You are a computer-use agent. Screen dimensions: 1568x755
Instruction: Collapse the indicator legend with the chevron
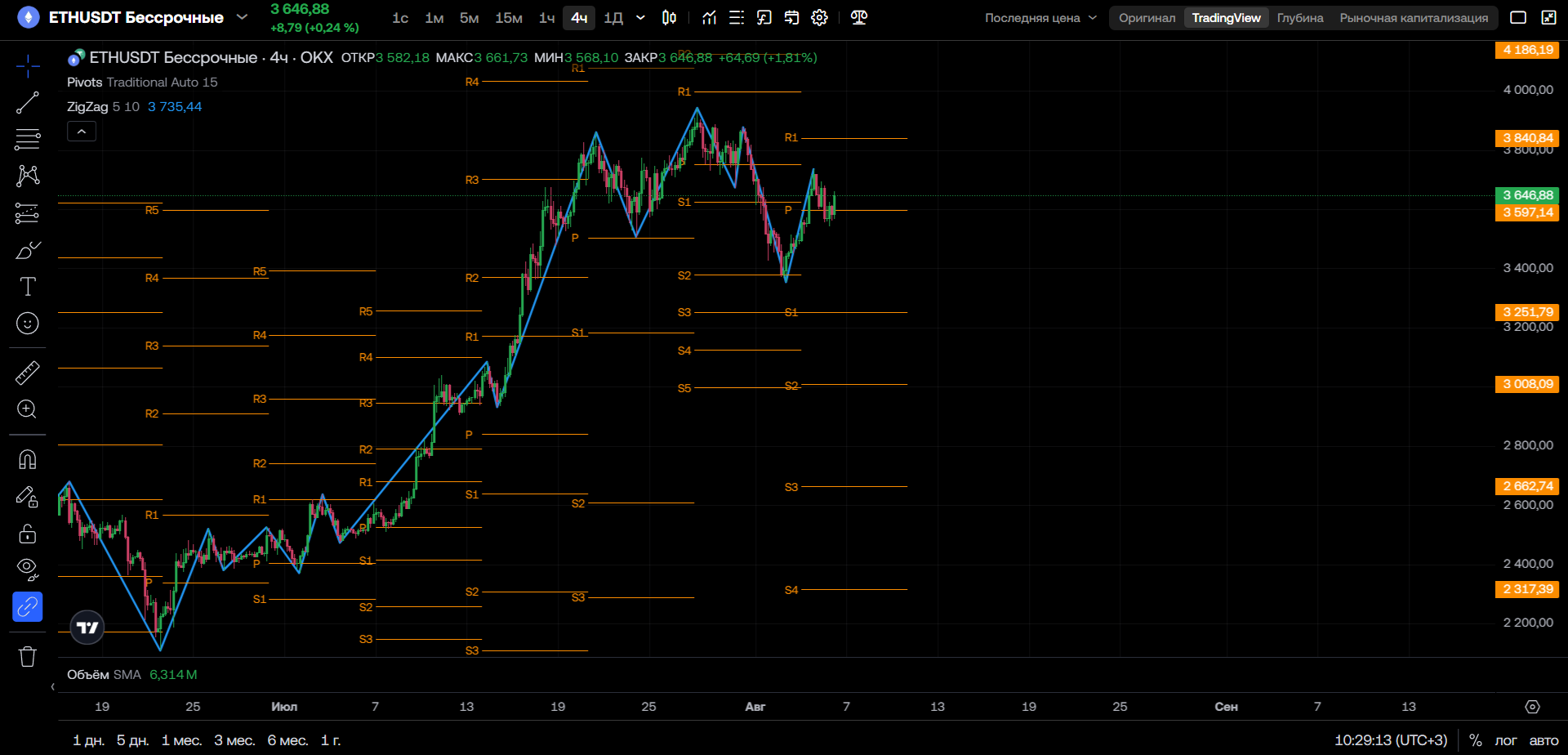point(82,132)
